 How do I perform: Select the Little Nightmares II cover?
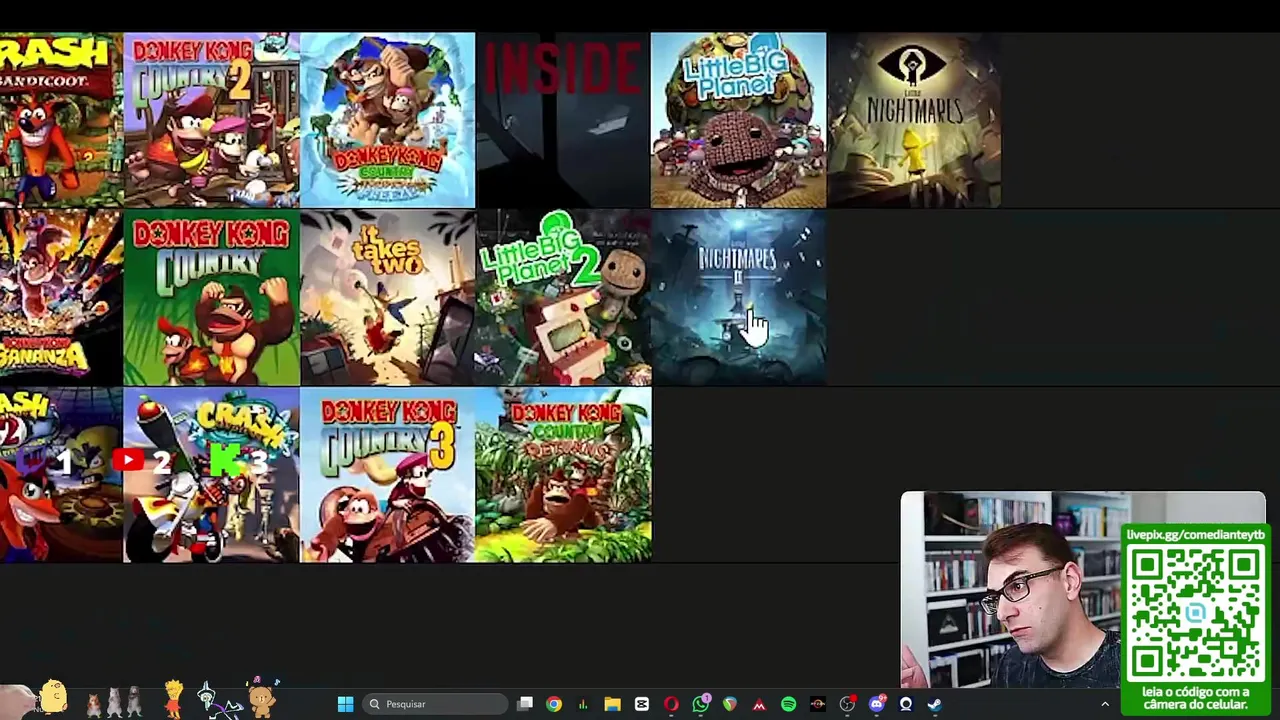(738, 297)
